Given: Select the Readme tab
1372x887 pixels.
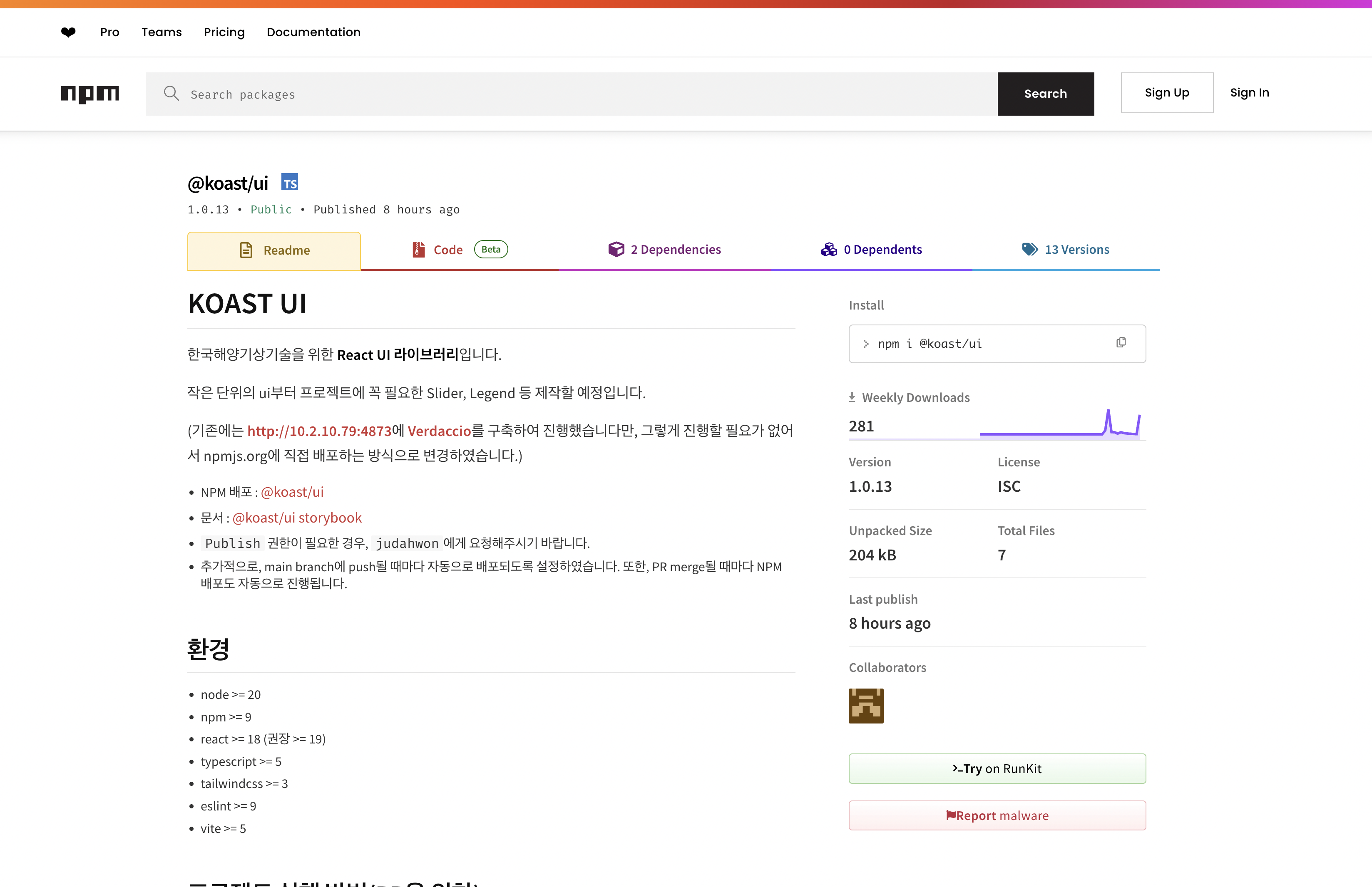Looking at the screenshot, I should 274,250.
